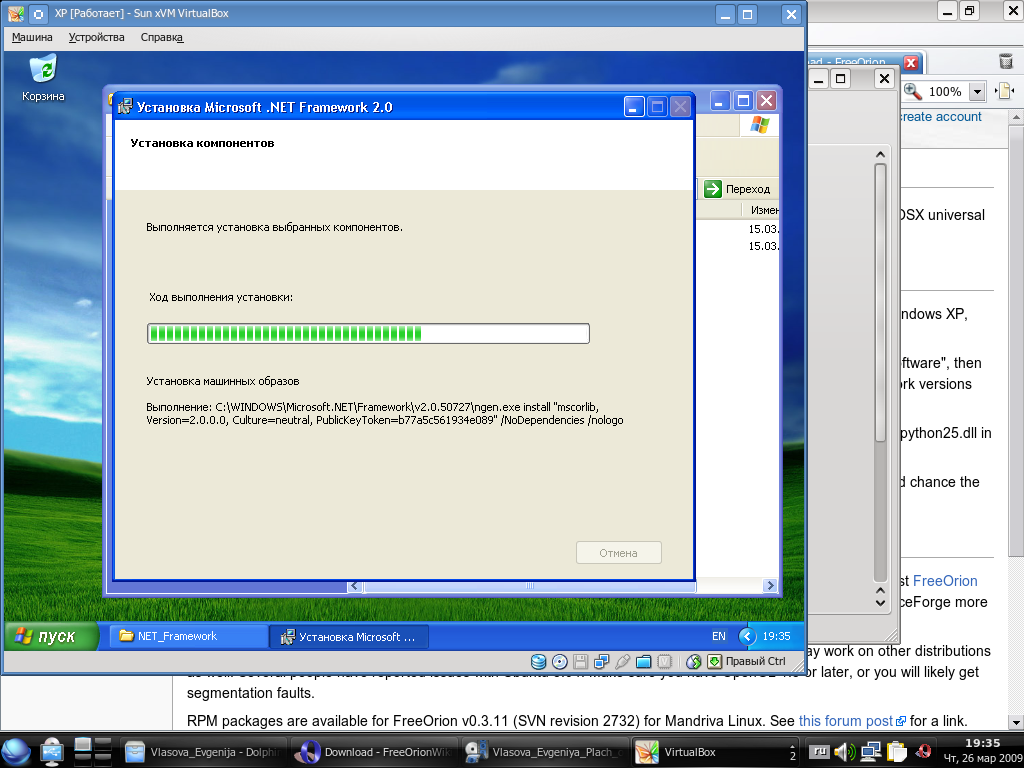Click the gray dialog scrollbar up arrow
The height and width of the screenshot is (768, 1024).
pos(880,155)
